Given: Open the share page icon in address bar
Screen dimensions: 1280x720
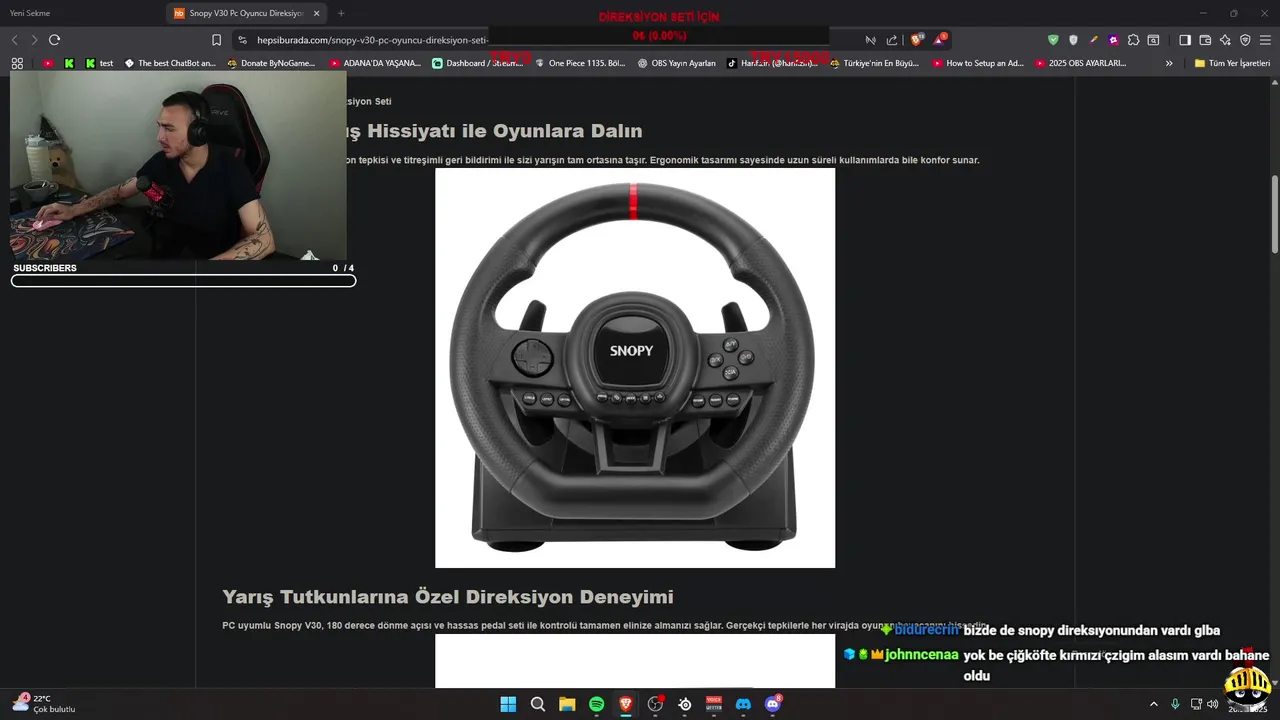Looking at the screenshot, I should (x=892, y=40).
